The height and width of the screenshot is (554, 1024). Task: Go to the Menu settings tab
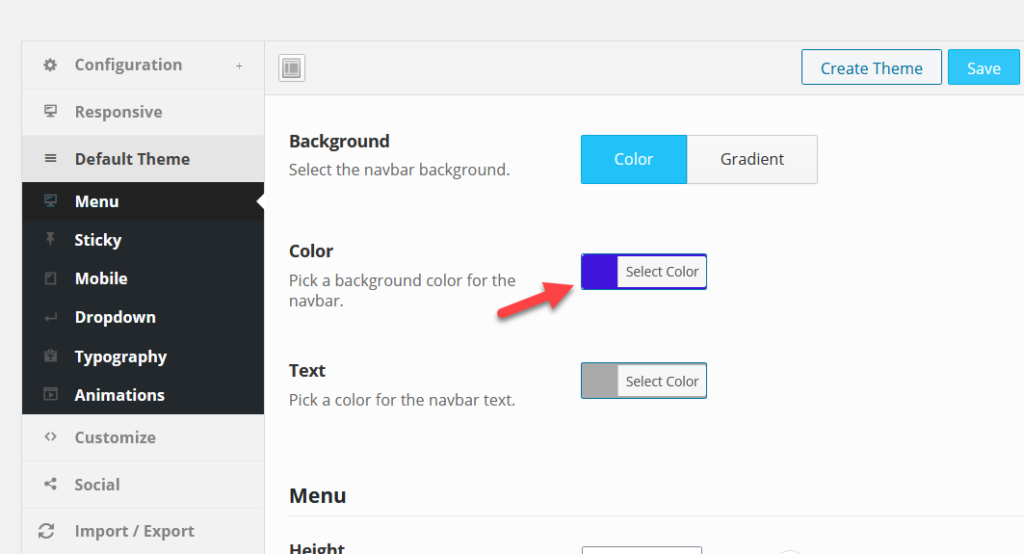click(143, 201)
